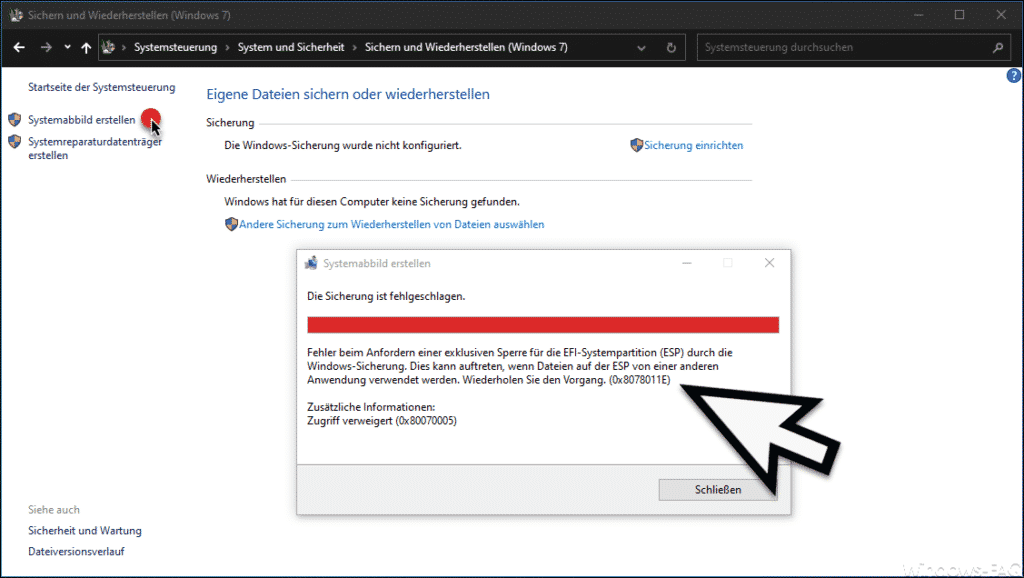Click text Die Windows-Sicherung wurde nicht konfiguriert.
Screen dimensions: 1024x578
tap(343, 145)
